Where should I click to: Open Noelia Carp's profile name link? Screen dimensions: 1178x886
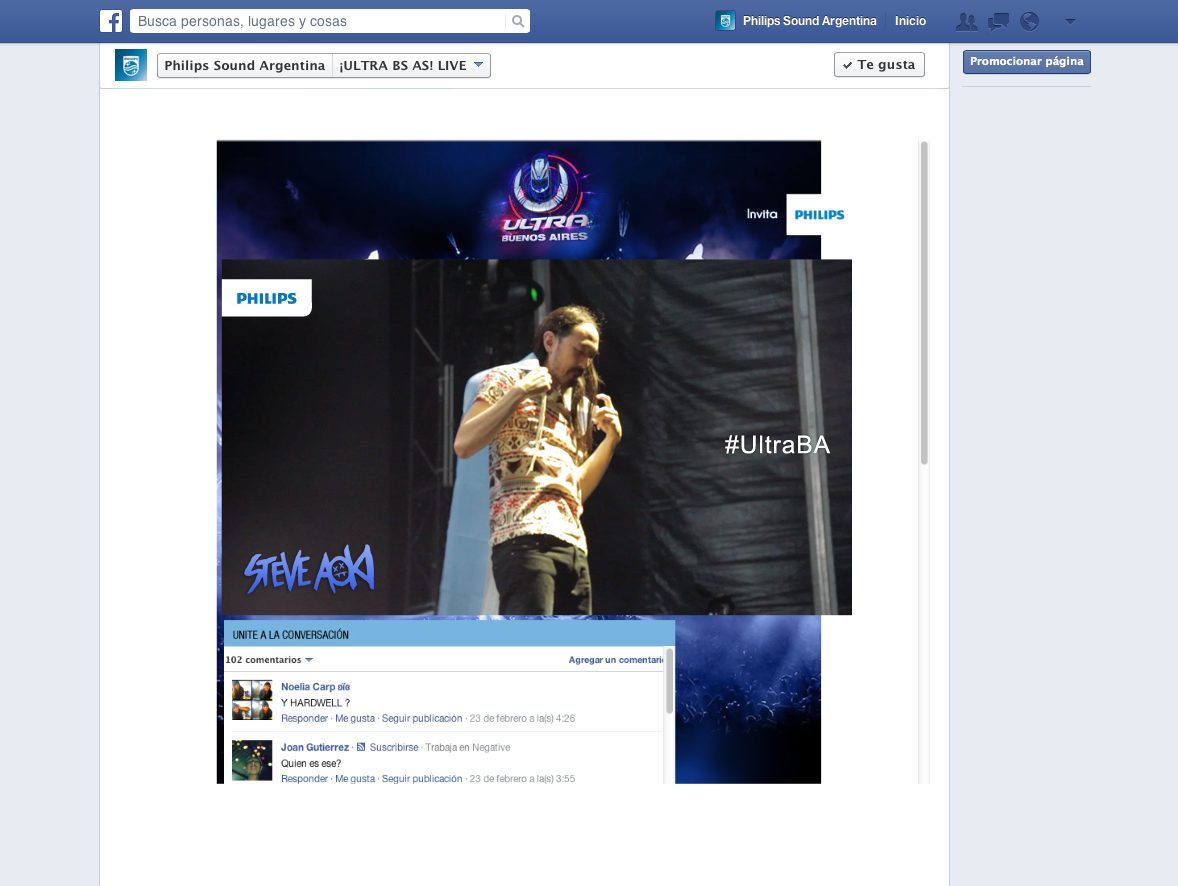point(316,687)
